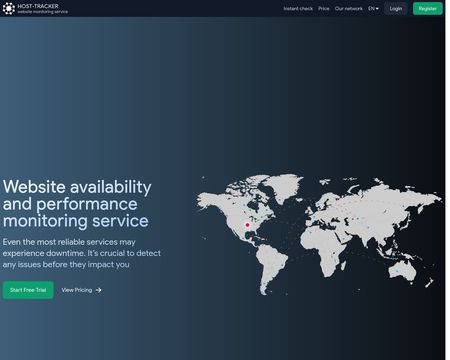Image resolution: width=450 pixels, height=360 pixels.
Task: Select the pink location marker on map
Action: click(247, 225)
